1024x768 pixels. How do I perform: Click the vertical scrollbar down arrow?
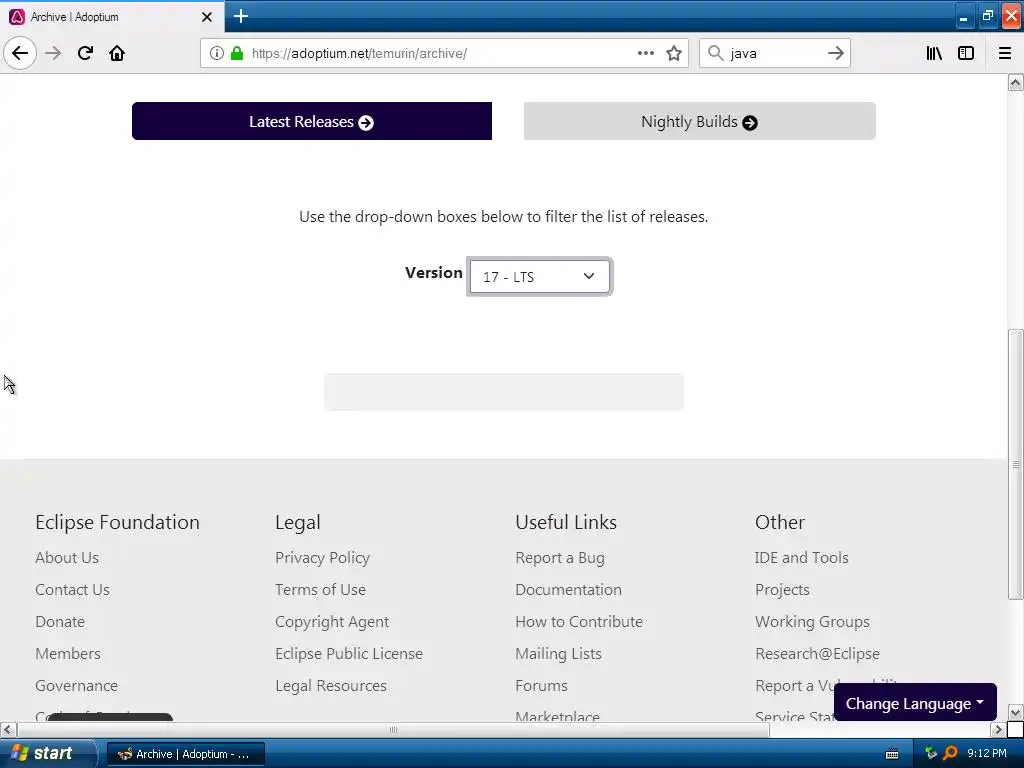[x=1016, y=712]
